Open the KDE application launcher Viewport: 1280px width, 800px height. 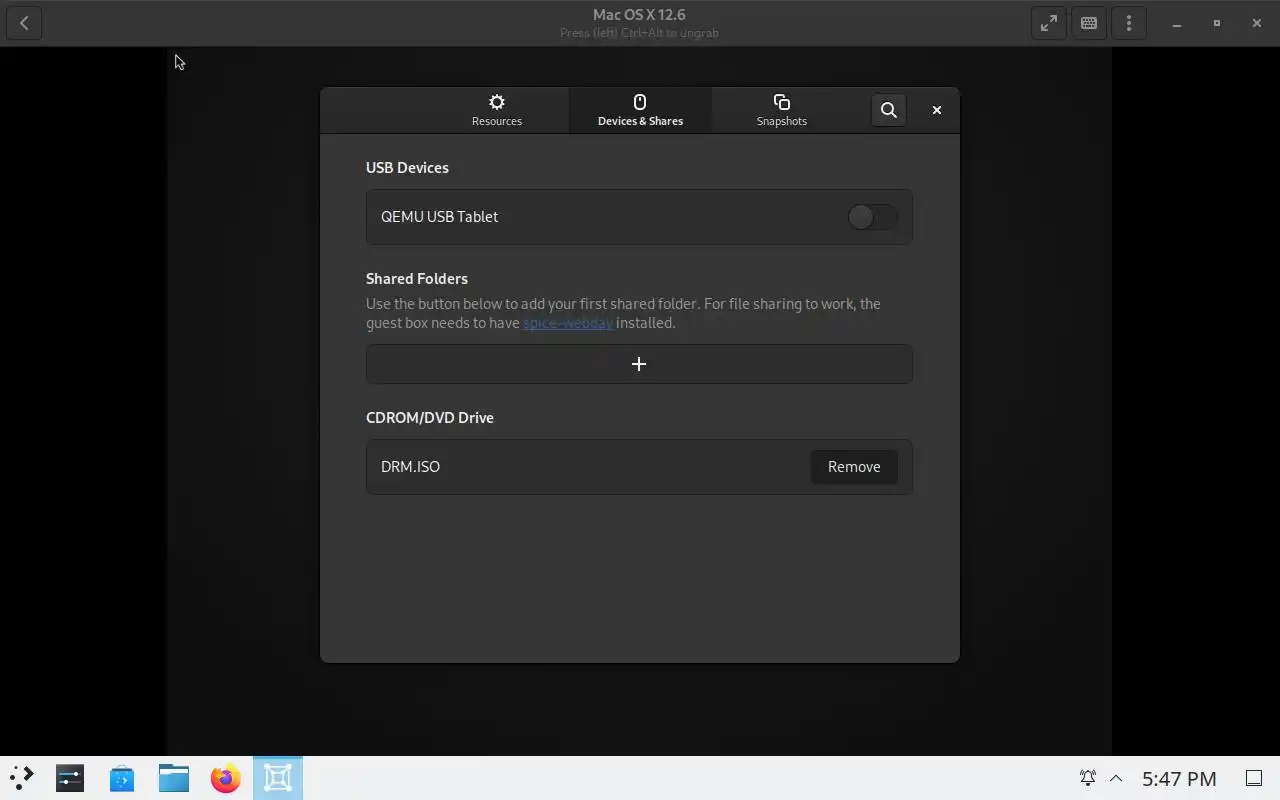click(x=21, y=778)
